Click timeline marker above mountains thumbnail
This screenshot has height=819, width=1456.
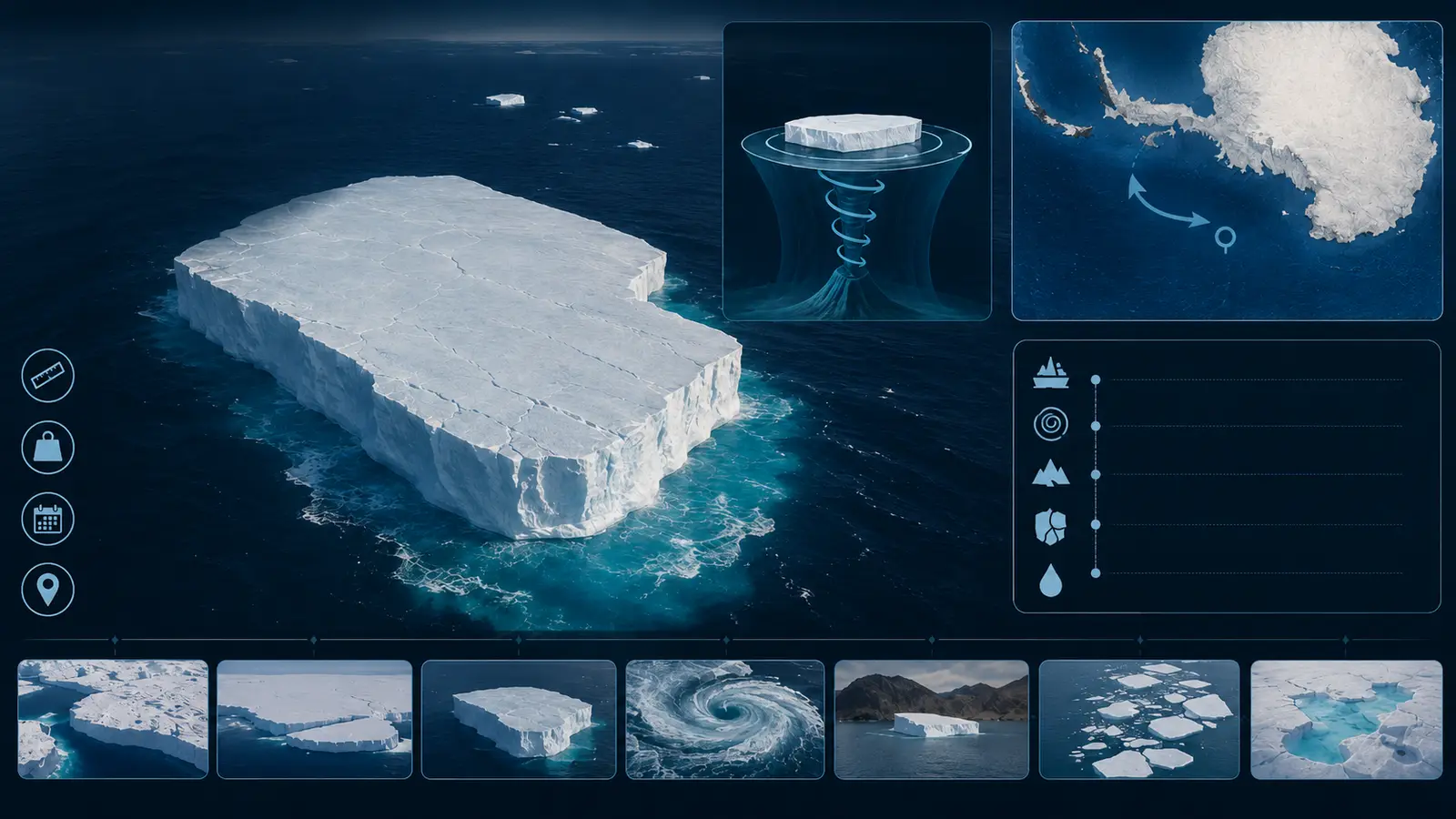931,641
